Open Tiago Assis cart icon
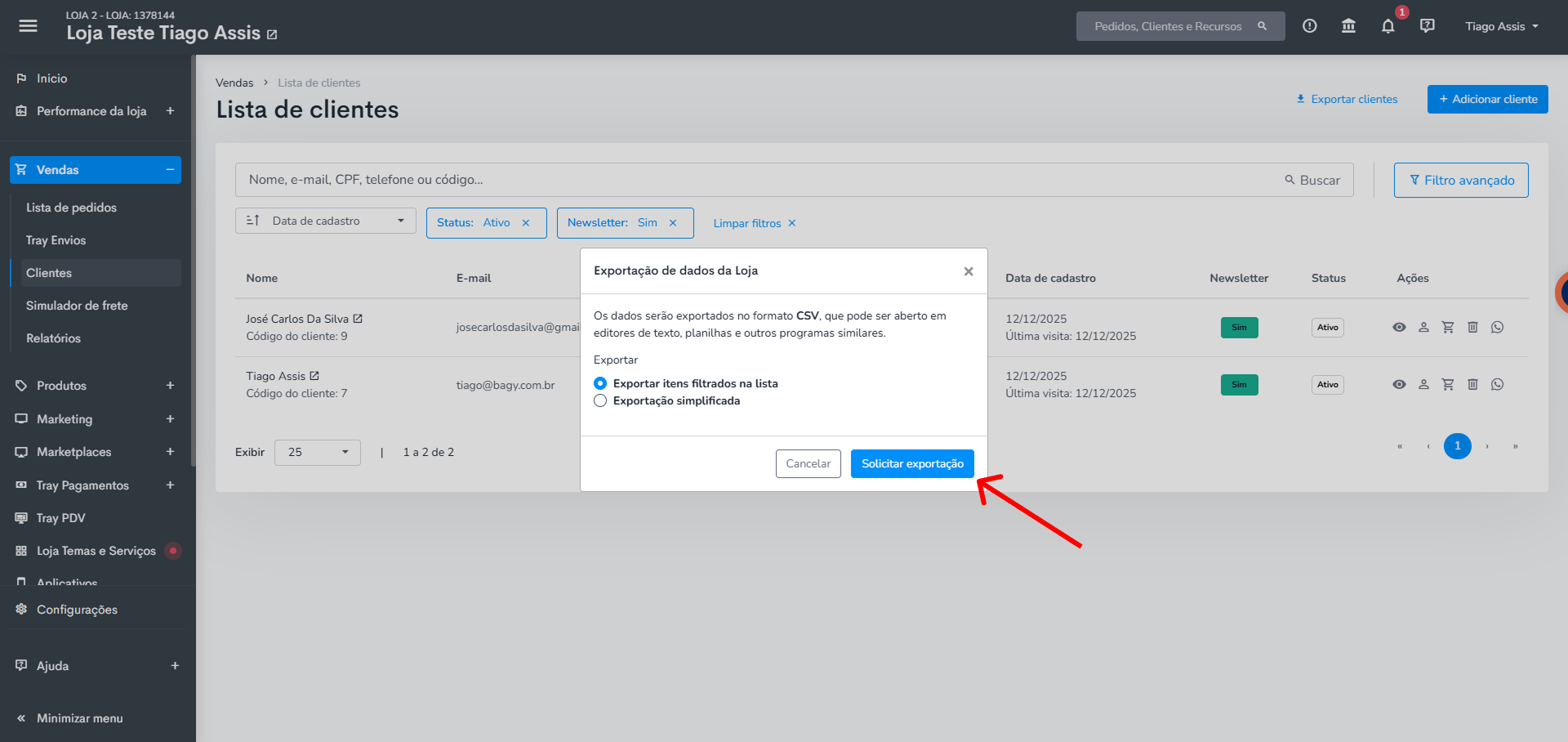 [1448, 384]
